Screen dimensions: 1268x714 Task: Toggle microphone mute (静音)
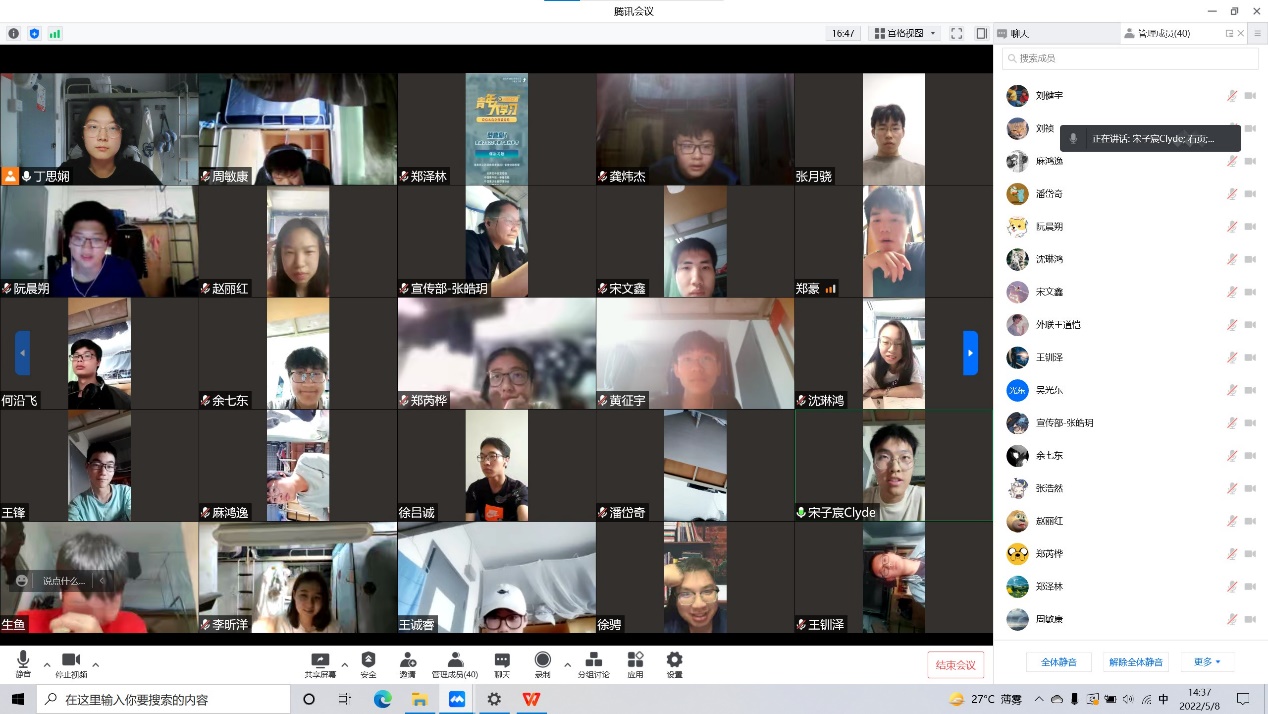[23, 664]
